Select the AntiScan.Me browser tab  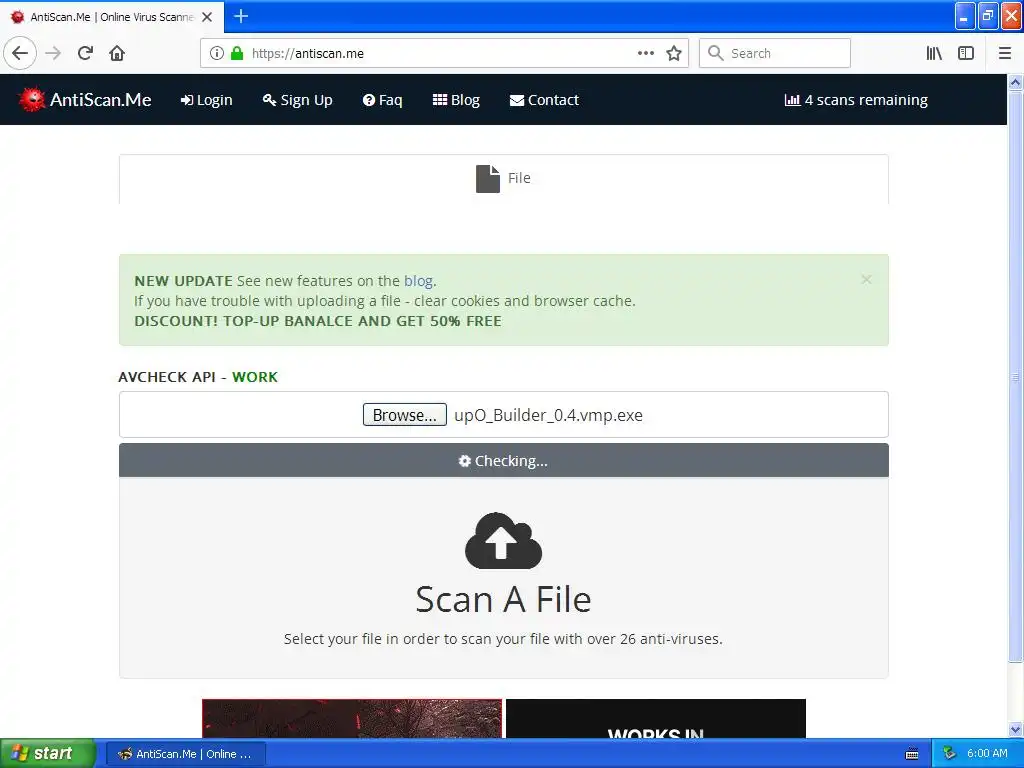pos(112,17)
